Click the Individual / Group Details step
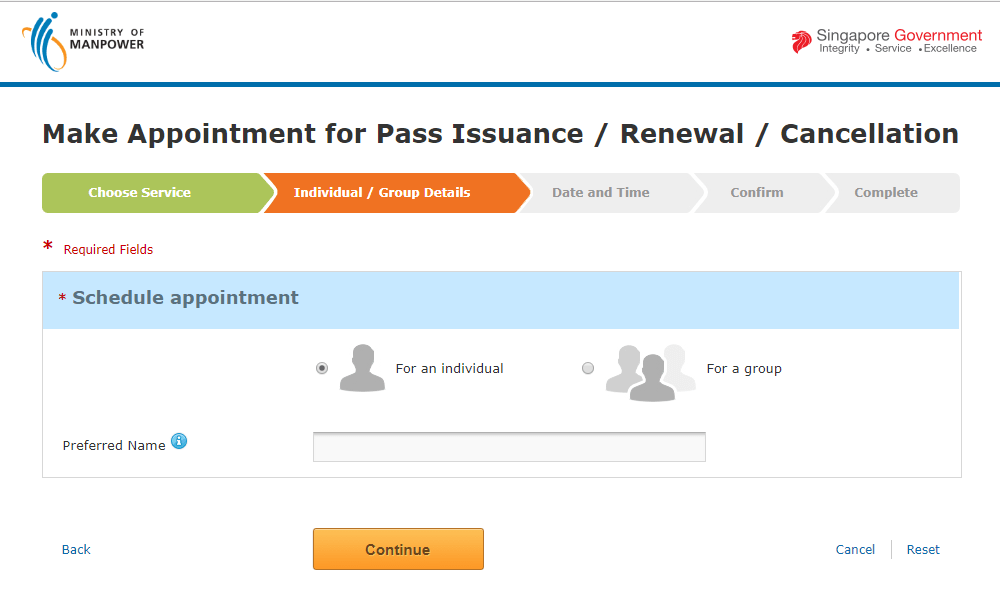1000x600 pixels. click(382, 193)
